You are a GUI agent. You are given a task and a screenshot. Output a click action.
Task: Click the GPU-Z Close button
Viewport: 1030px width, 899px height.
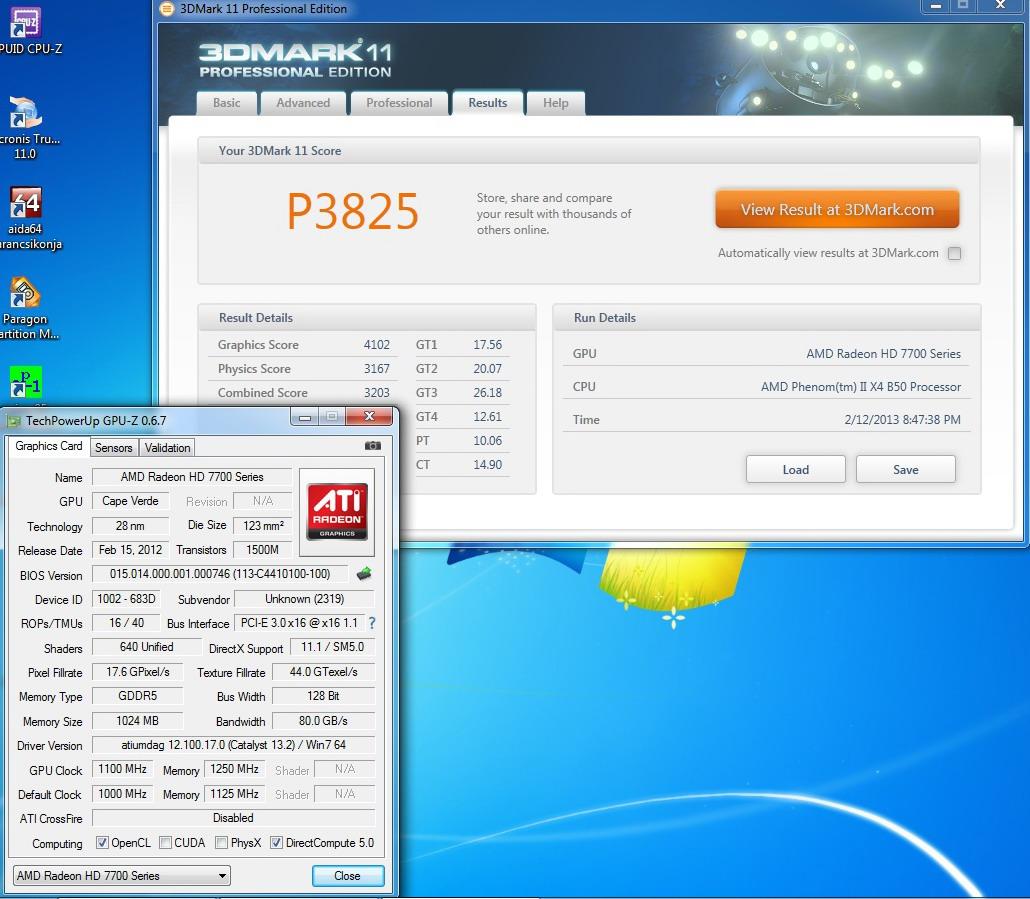pyautogui.click(x=347, y=875)
